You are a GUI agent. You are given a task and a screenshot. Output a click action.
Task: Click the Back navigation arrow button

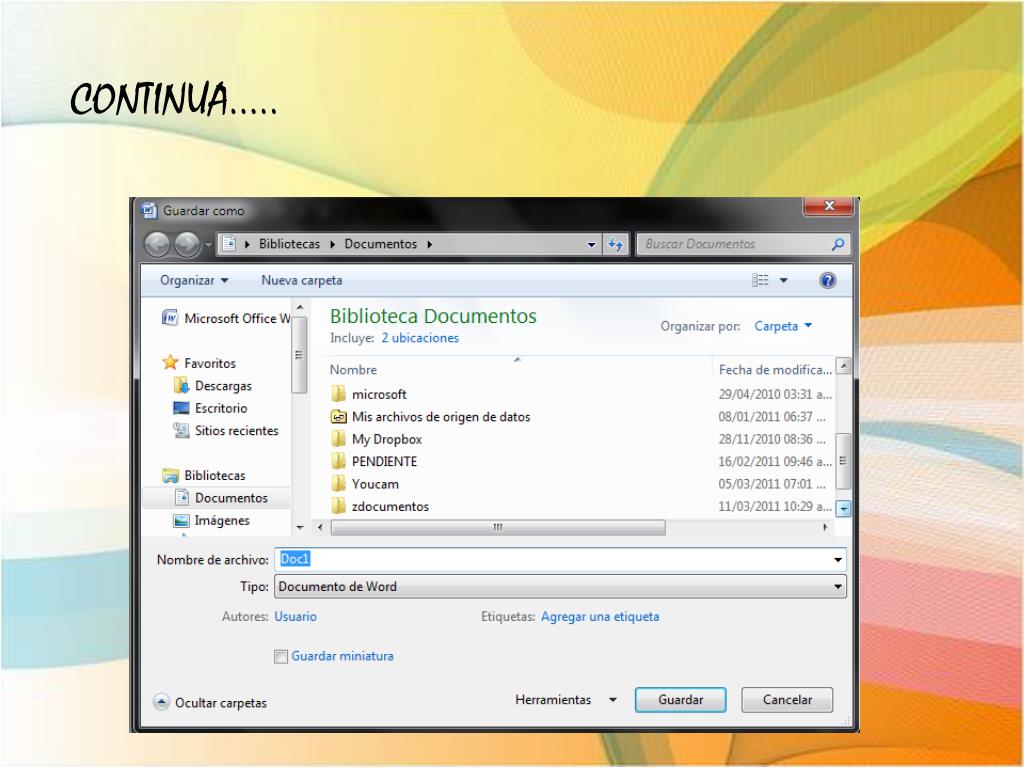pyautogui.click(x=157, y=244)
